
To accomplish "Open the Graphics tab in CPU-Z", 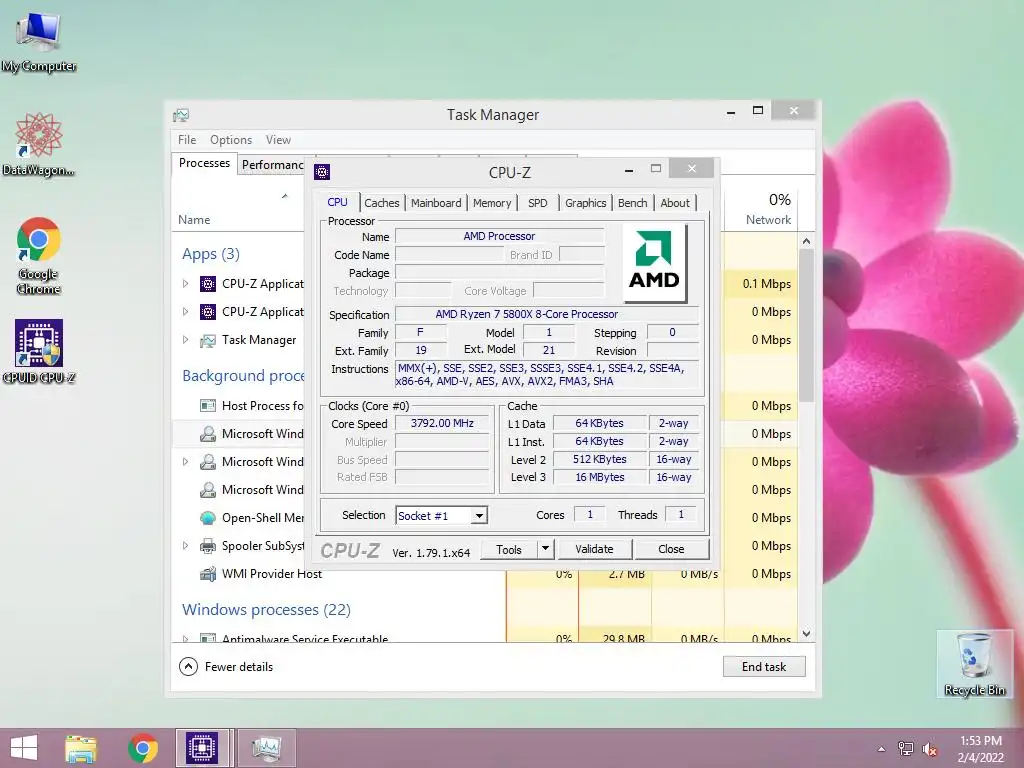I will point(586,203).
